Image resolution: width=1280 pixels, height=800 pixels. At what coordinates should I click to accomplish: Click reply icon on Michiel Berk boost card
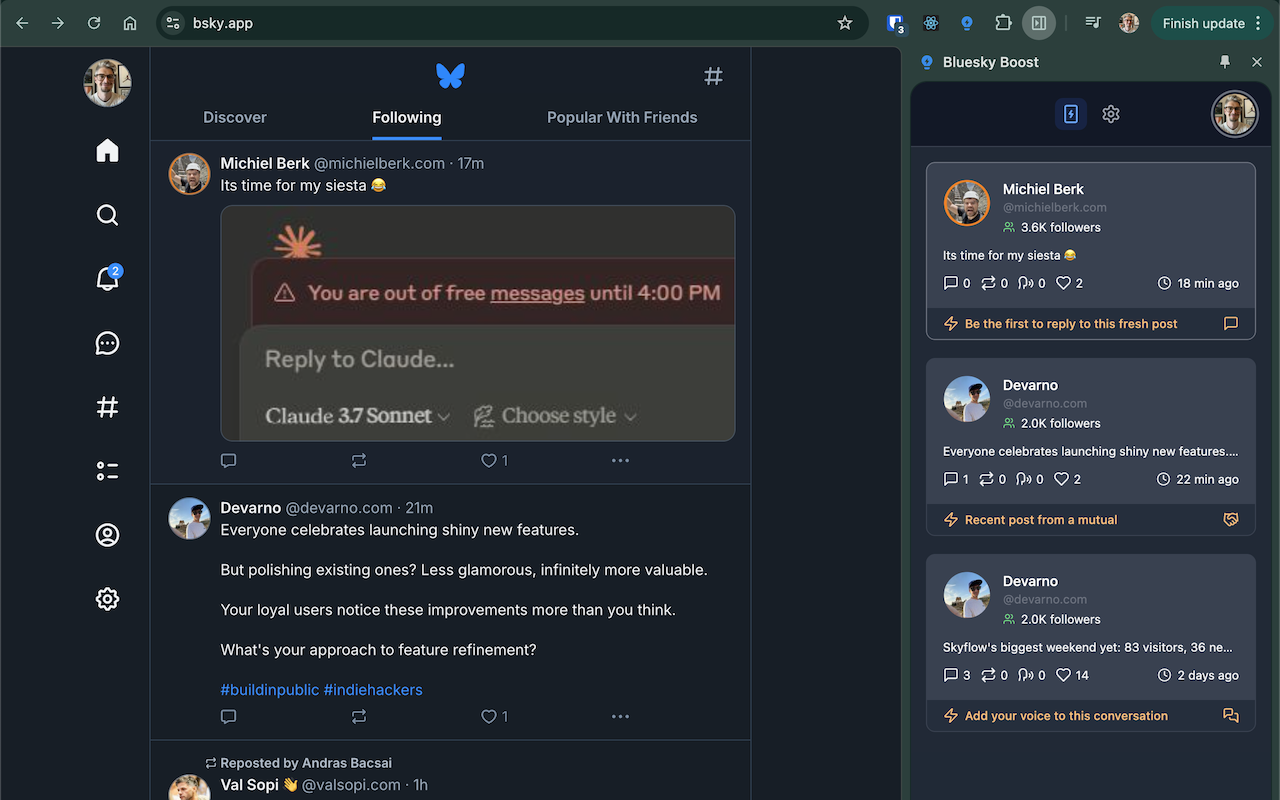click(x=1231, y=324)
